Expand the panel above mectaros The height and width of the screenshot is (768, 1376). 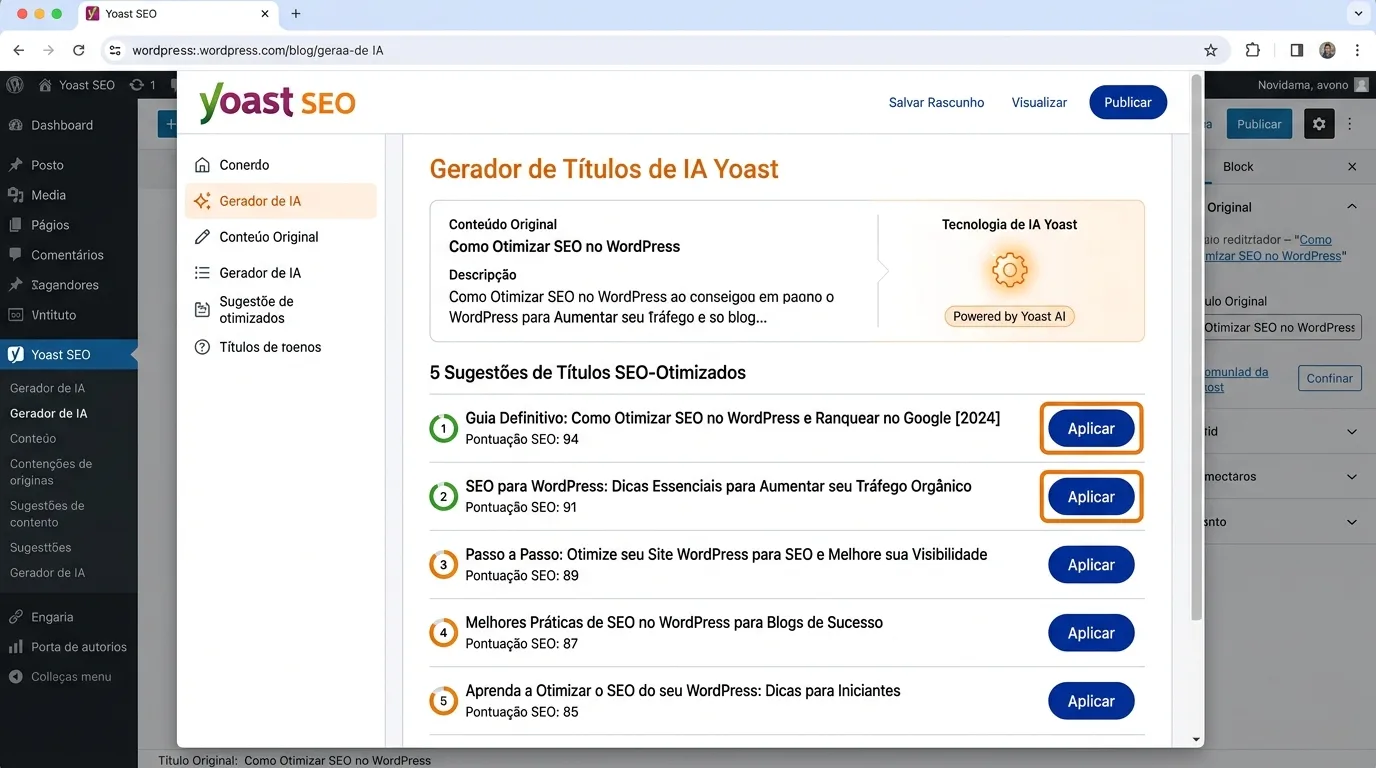(x=1352, y=432)
